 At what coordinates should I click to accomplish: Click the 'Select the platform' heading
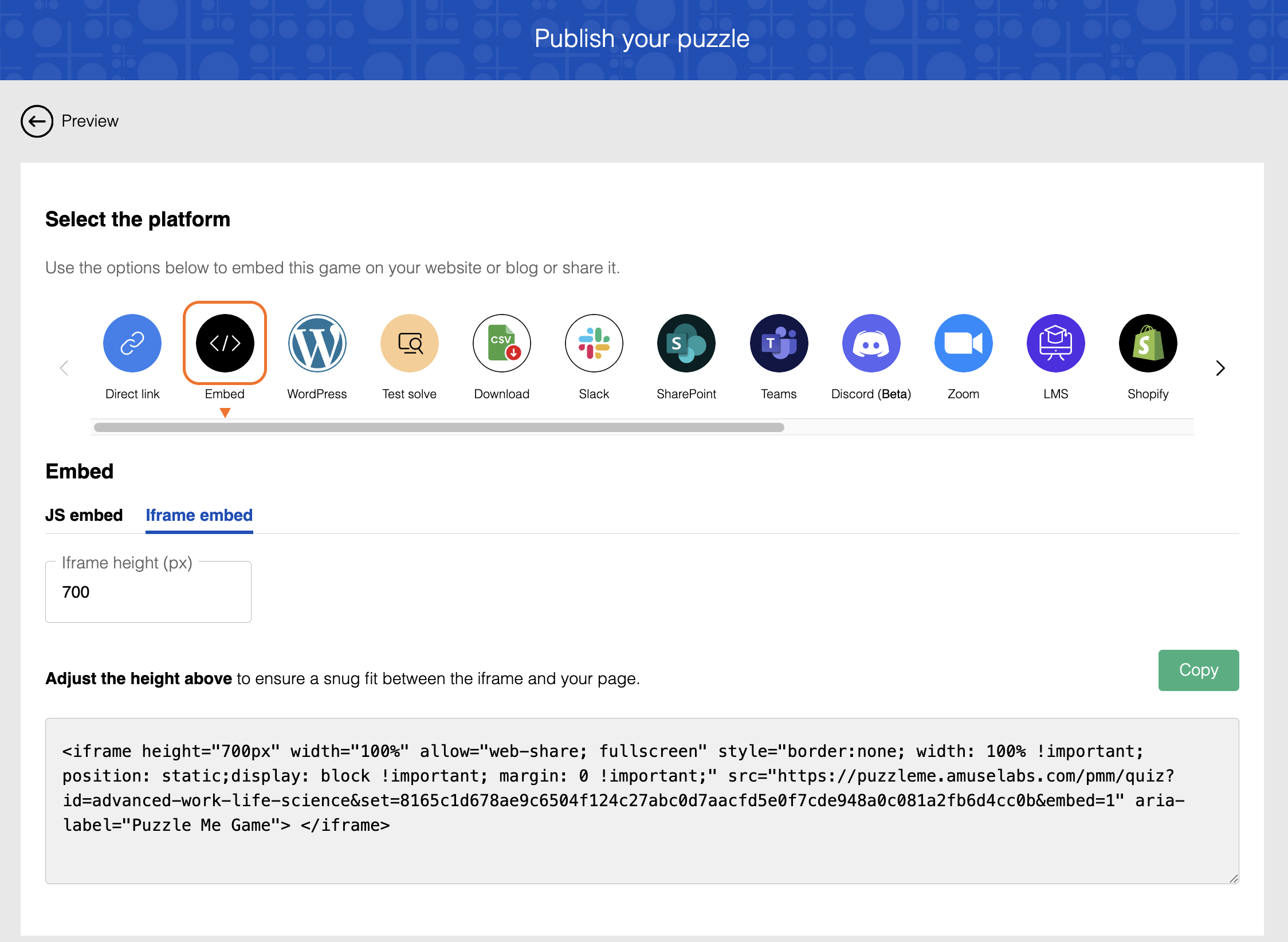(138, 219)
